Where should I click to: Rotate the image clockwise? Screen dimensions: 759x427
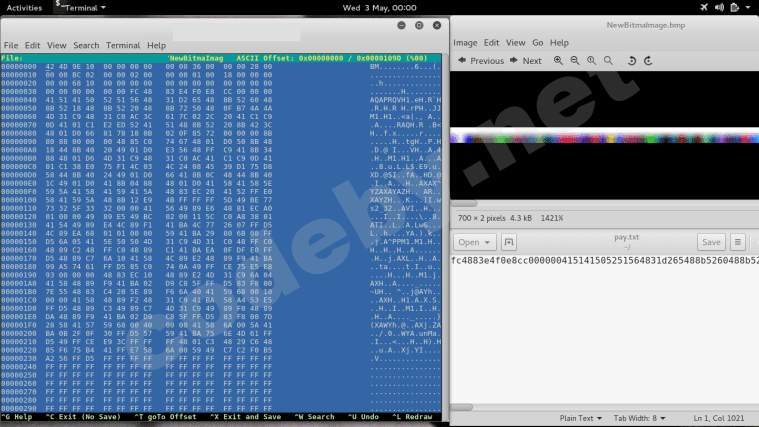[648, 61]
